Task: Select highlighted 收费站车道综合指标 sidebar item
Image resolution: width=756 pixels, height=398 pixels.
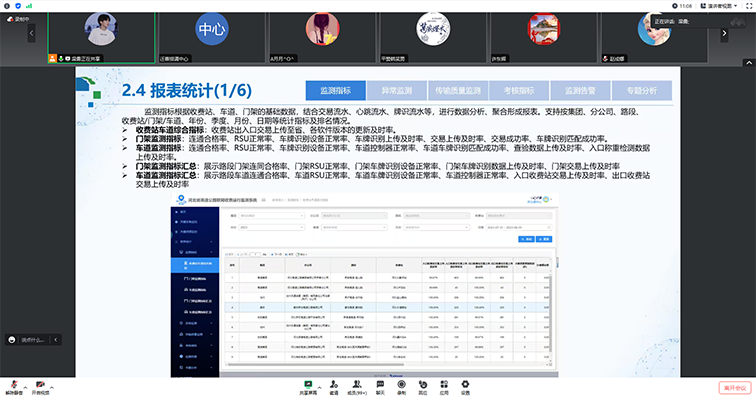Action: tap(195, 265)
